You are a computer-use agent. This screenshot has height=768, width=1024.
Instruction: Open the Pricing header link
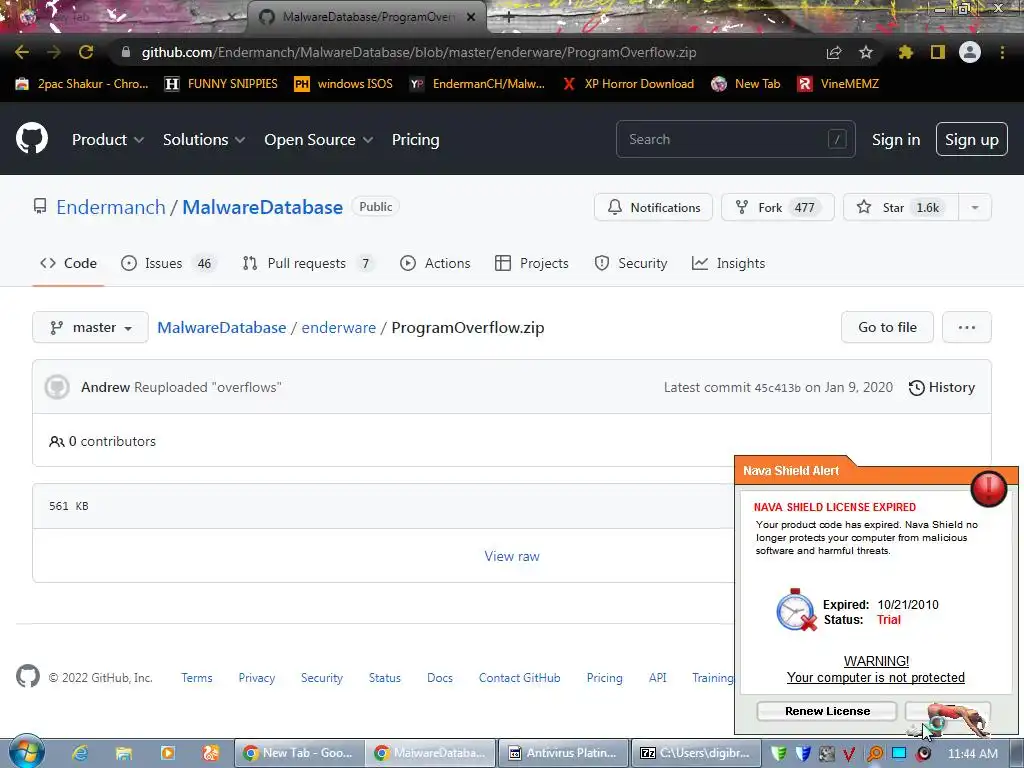click(x=415, y=139)
